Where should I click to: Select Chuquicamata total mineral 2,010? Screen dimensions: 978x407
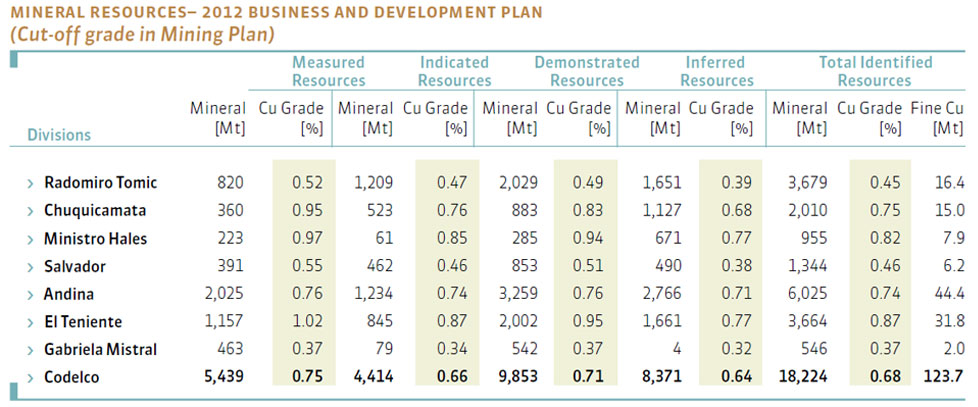[x=807, y=211]
